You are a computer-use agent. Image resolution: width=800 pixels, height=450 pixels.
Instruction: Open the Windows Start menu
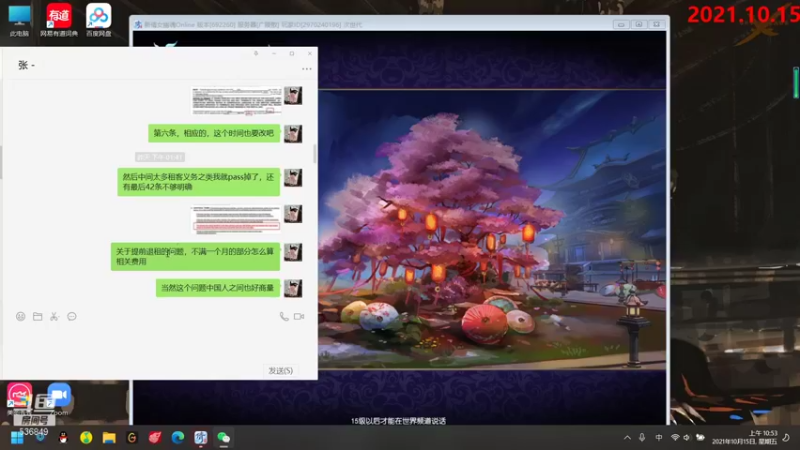click(17, 438)
